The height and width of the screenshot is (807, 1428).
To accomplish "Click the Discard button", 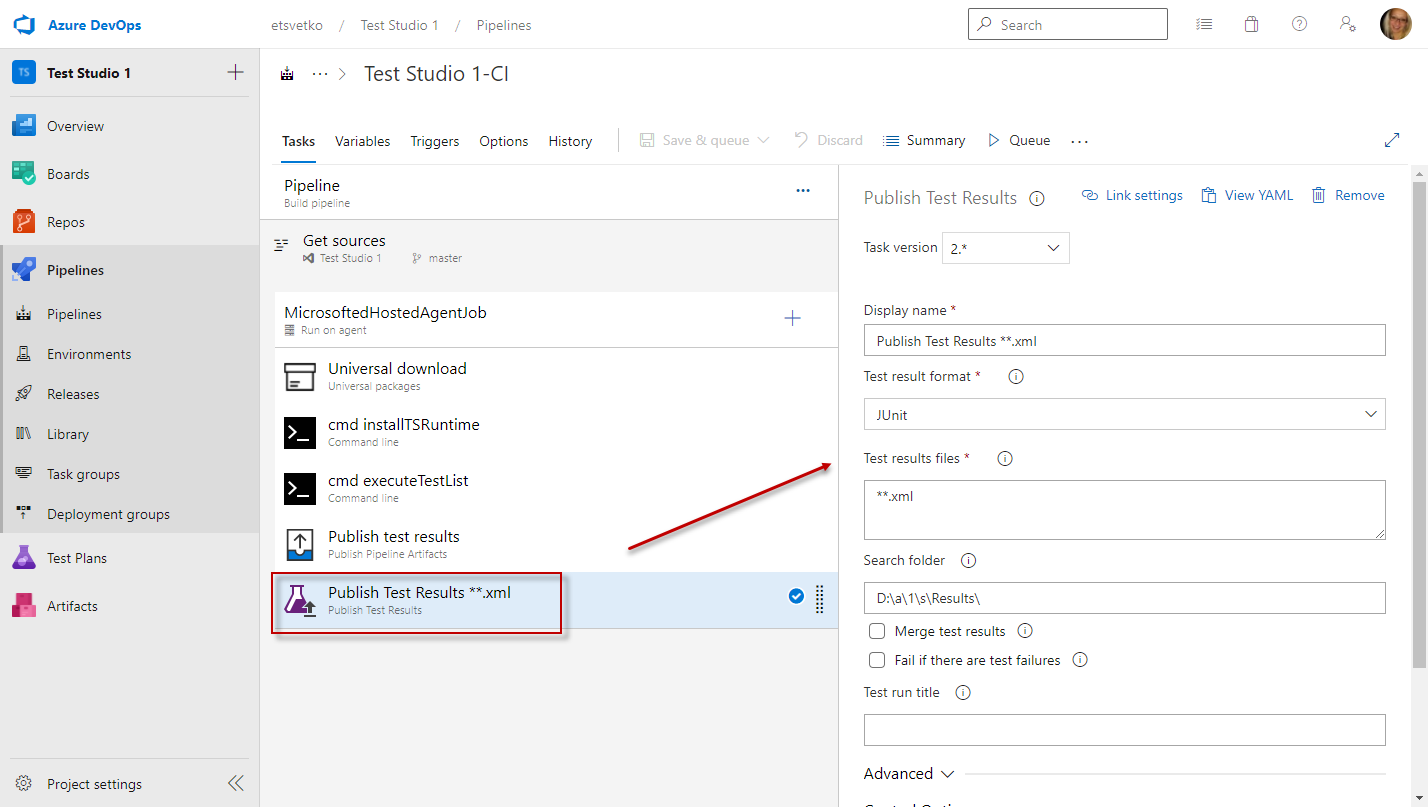I will [x=828, y=140].
